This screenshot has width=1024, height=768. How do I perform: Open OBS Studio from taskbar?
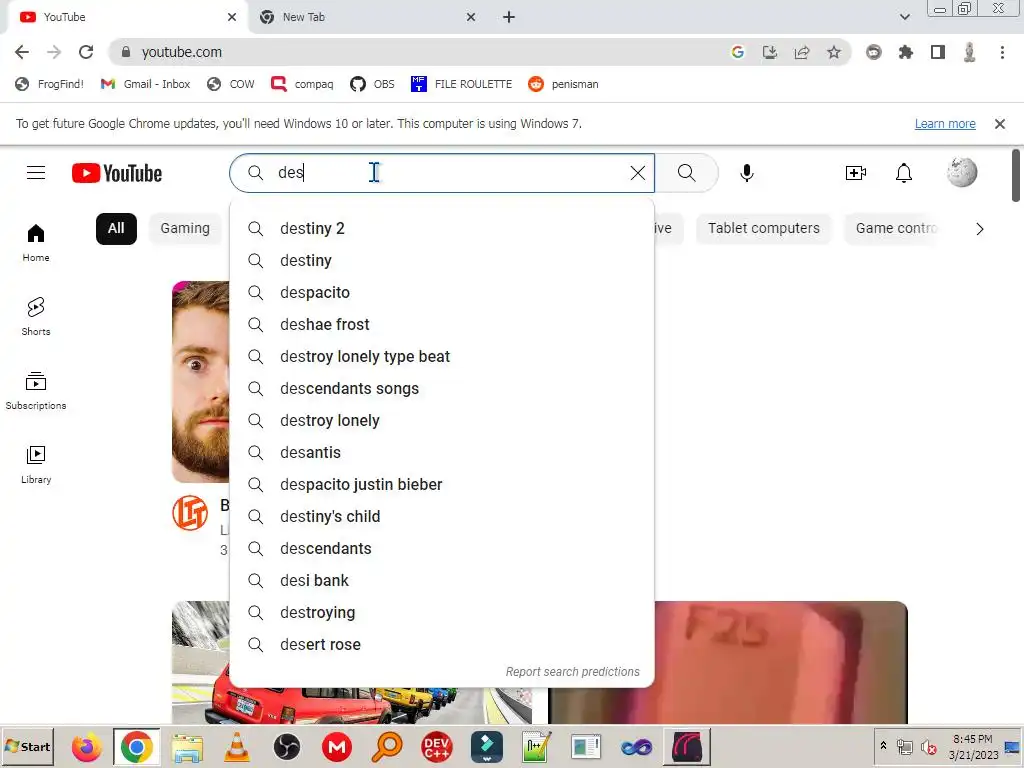coord(287,747)
